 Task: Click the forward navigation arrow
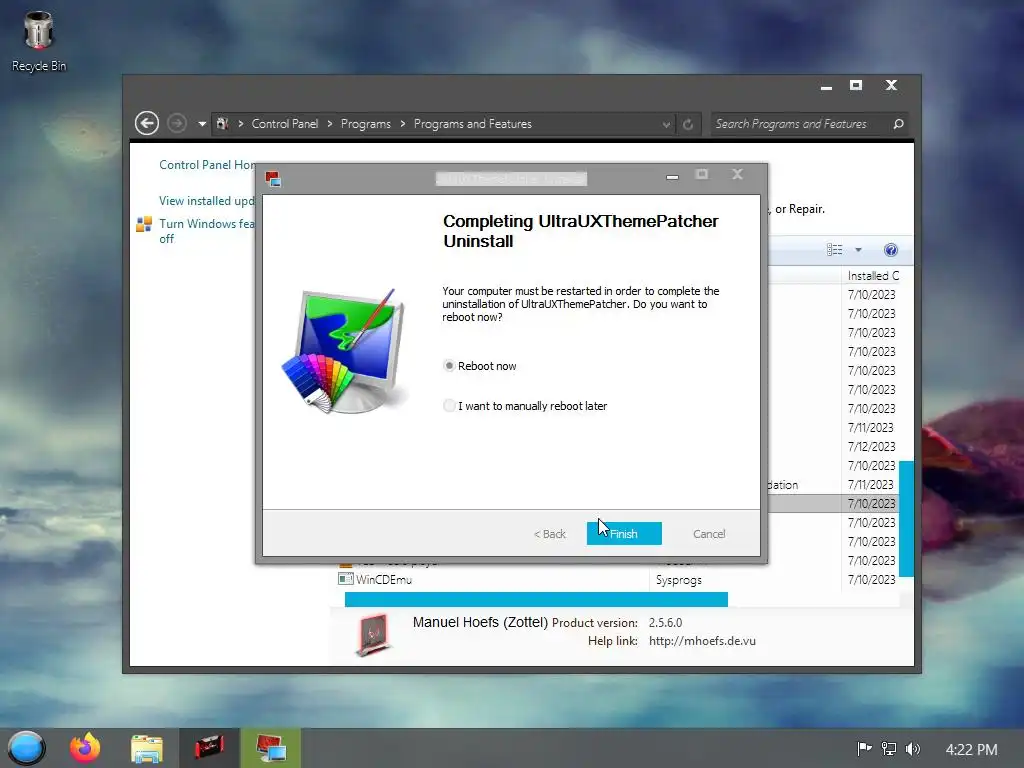(176, 123)
